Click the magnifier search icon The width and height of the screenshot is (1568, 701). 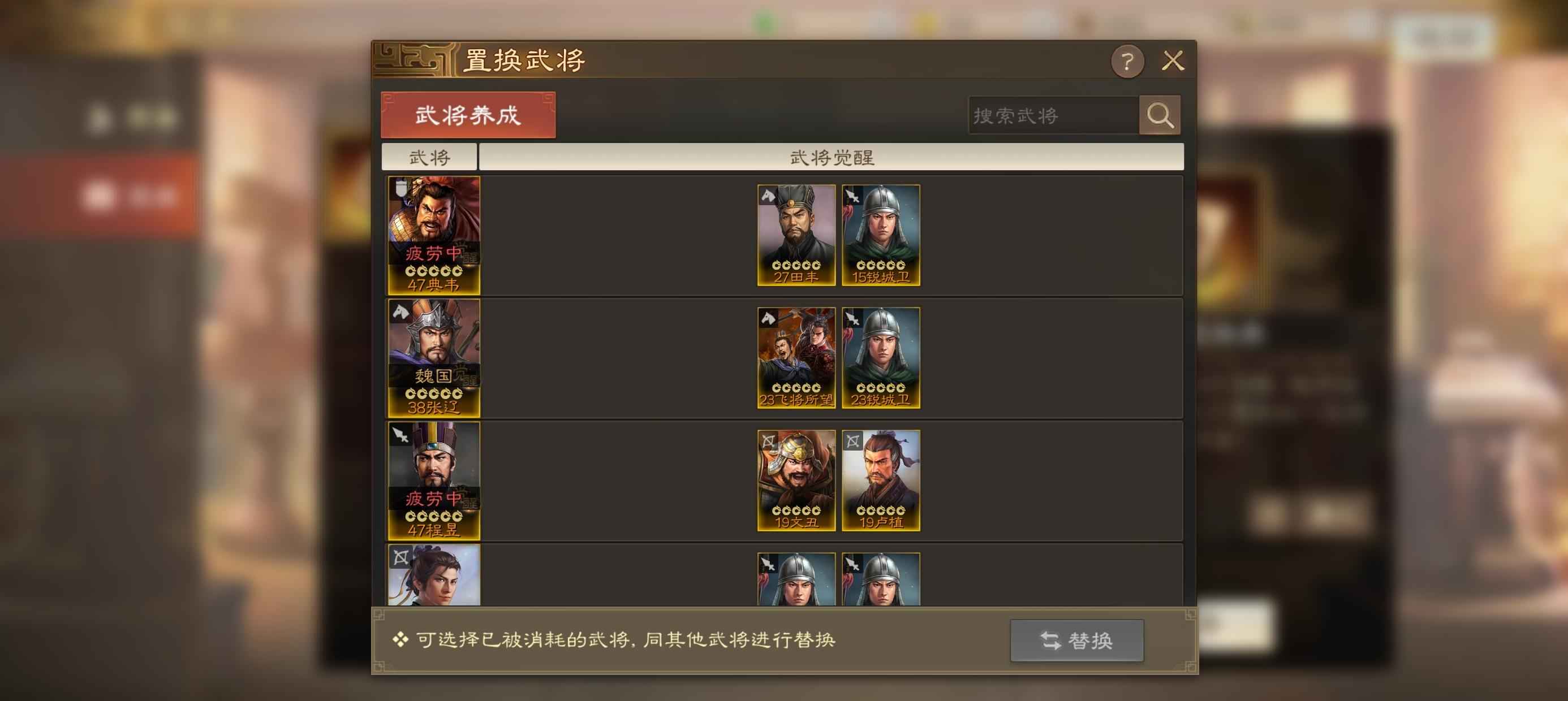1160,115
